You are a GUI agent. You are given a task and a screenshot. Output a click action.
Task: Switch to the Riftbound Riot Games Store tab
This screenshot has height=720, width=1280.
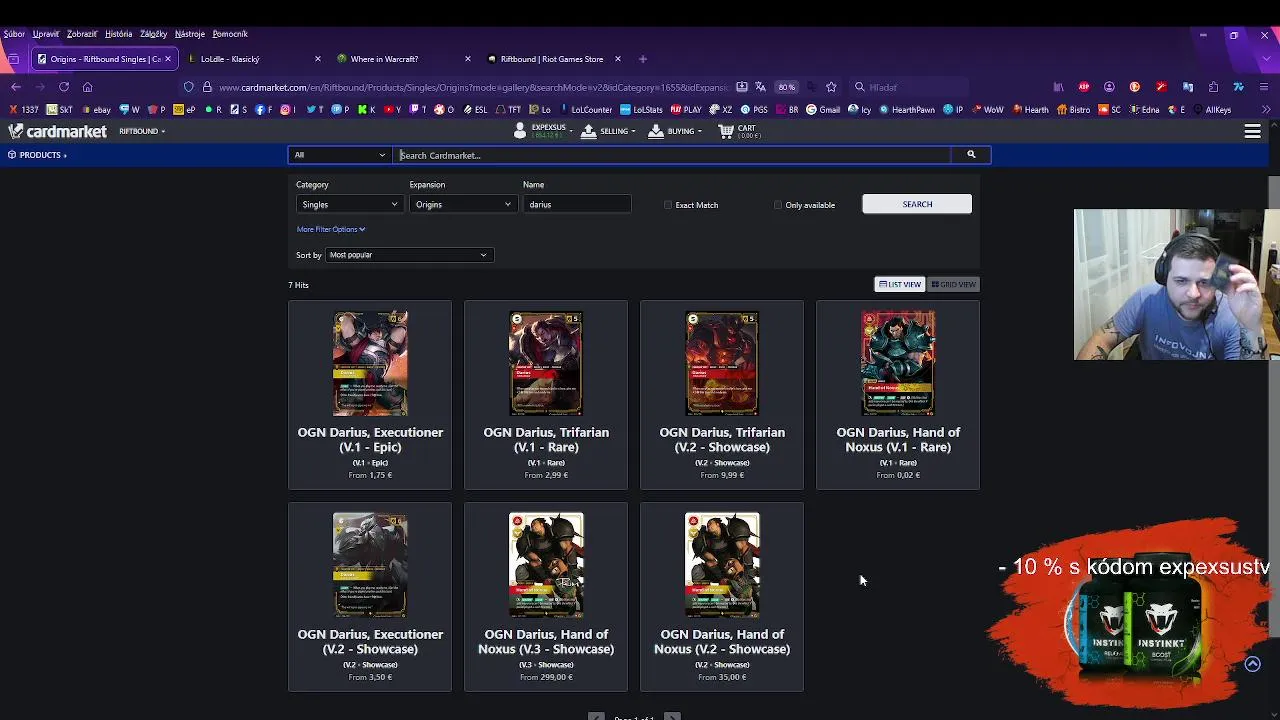tap(553, 59)
